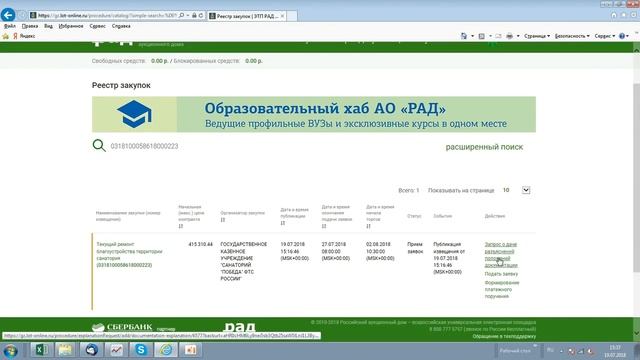Open the Безопасность command bar dropdown

(x=572, y=36)
